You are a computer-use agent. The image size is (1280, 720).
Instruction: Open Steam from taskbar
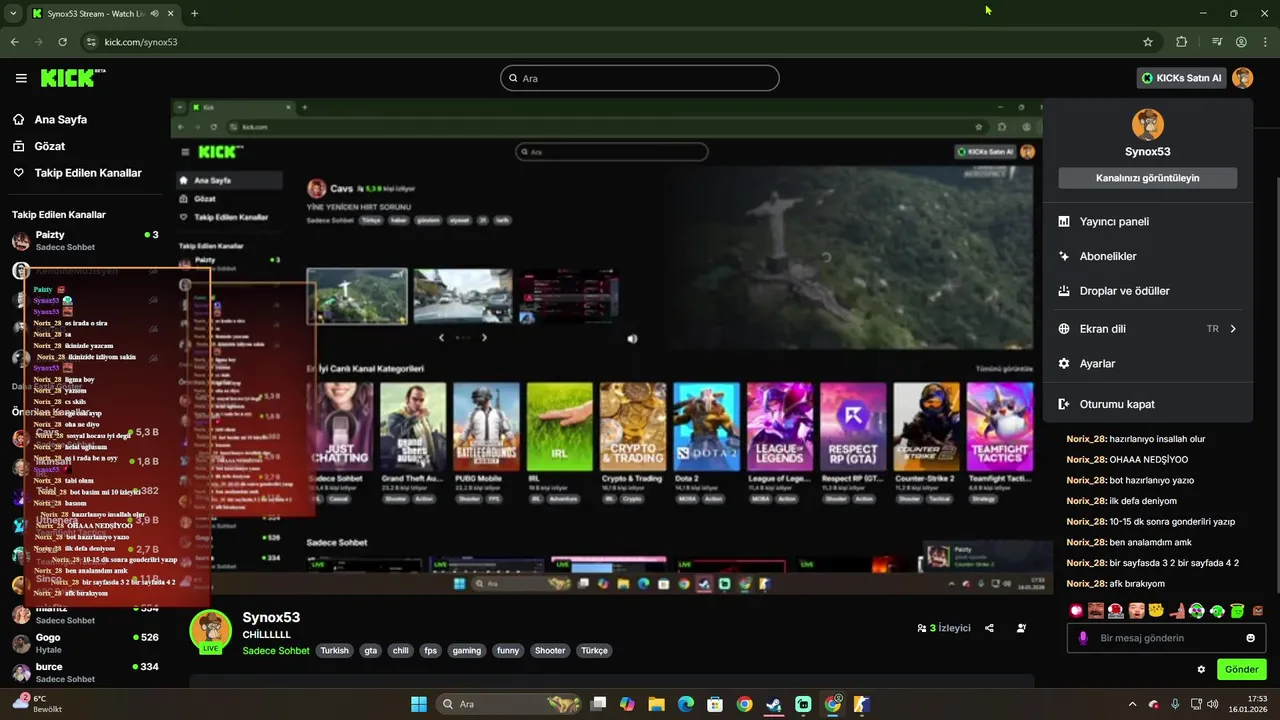773,704
